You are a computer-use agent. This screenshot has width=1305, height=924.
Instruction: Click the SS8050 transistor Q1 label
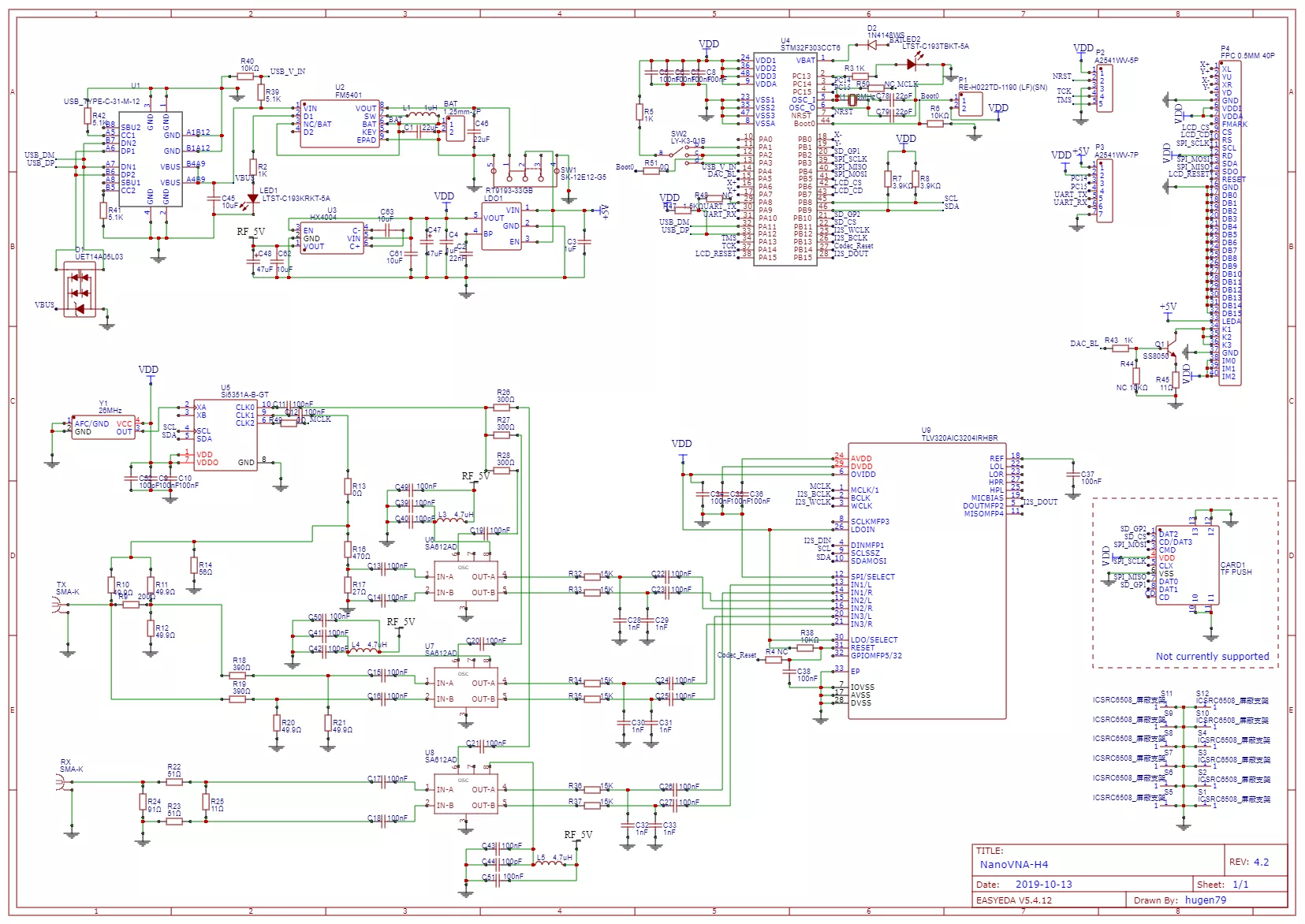(1155, 356)
